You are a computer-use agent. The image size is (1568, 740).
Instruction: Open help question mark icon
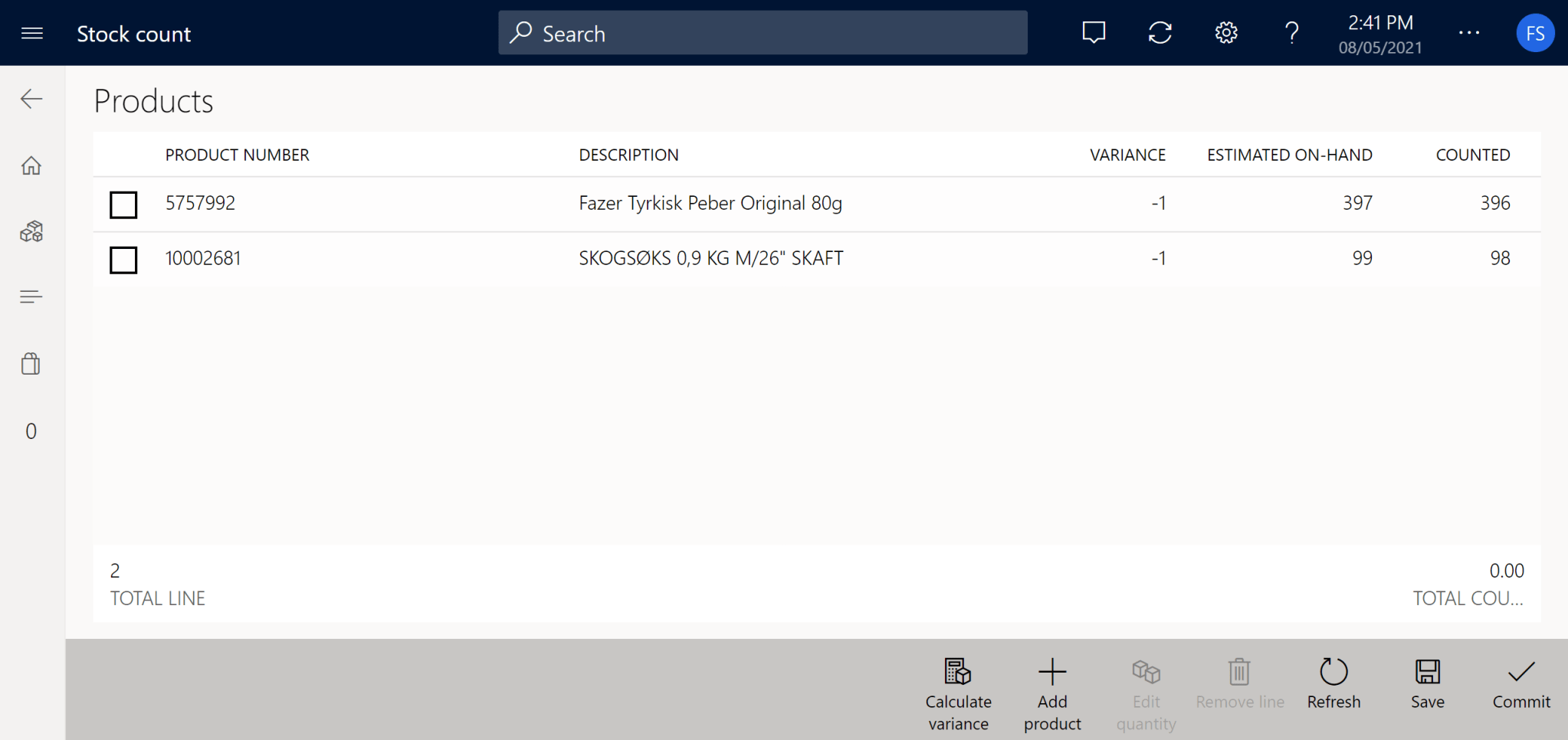point(1291,33)
